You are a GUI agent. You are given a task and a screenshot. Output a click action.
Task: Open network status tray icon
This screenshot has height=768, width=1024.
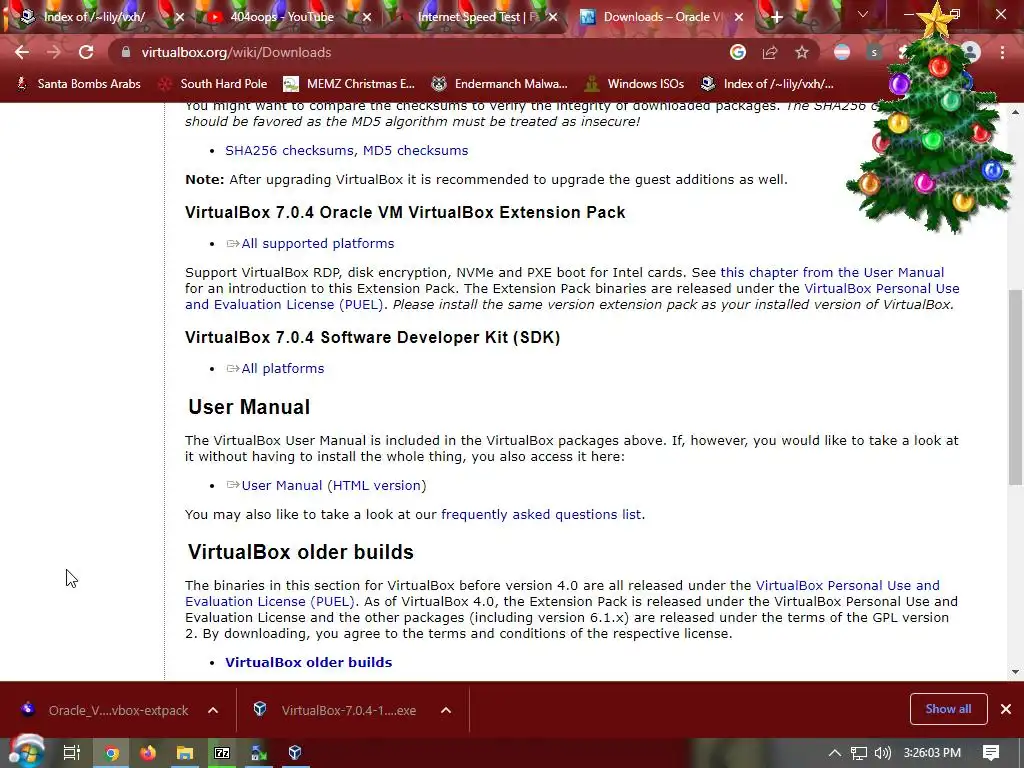[x=859, y=753]
